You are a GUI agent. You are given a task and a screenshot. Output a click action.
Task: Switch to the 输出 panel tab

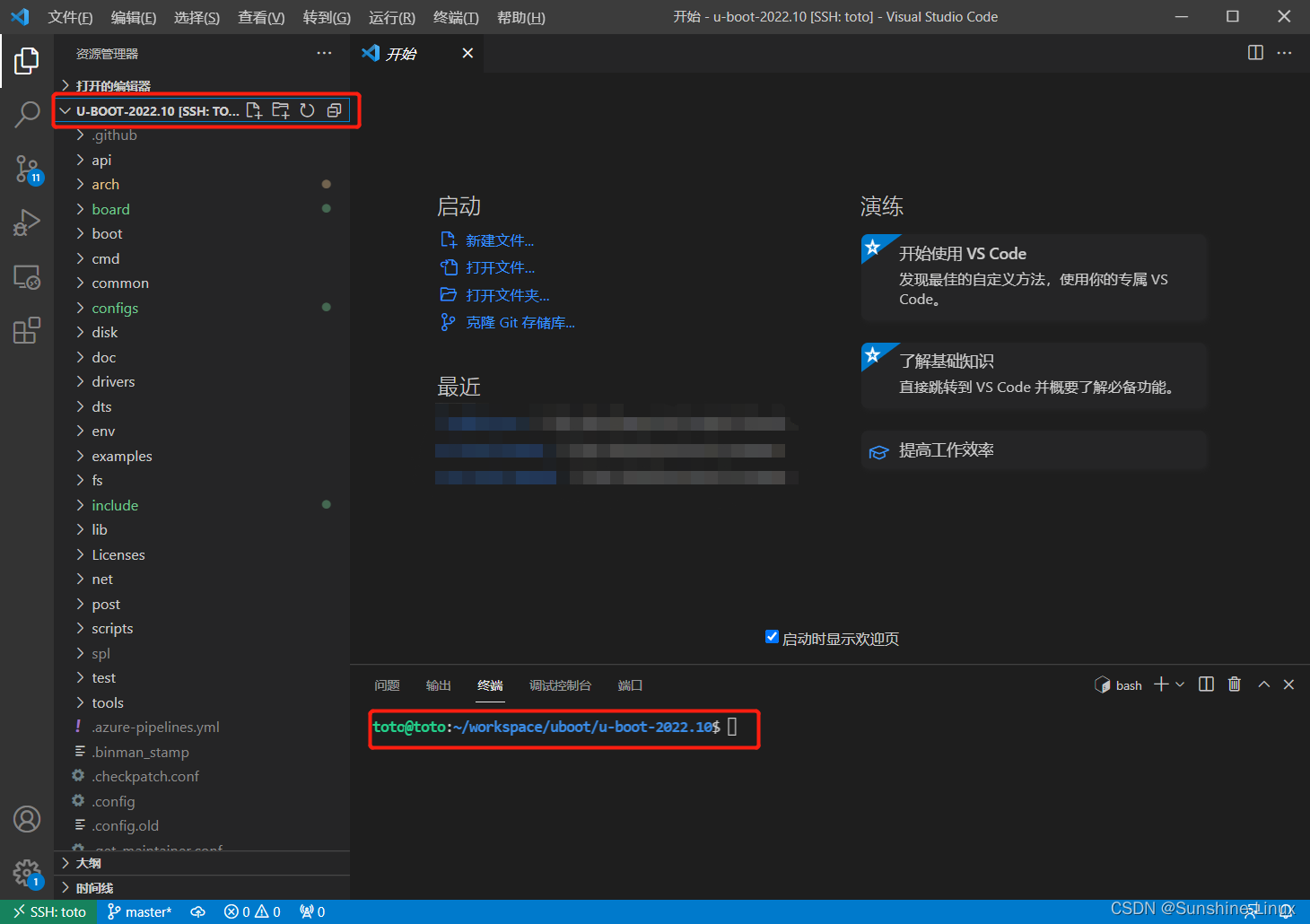(x=438, y=685)
